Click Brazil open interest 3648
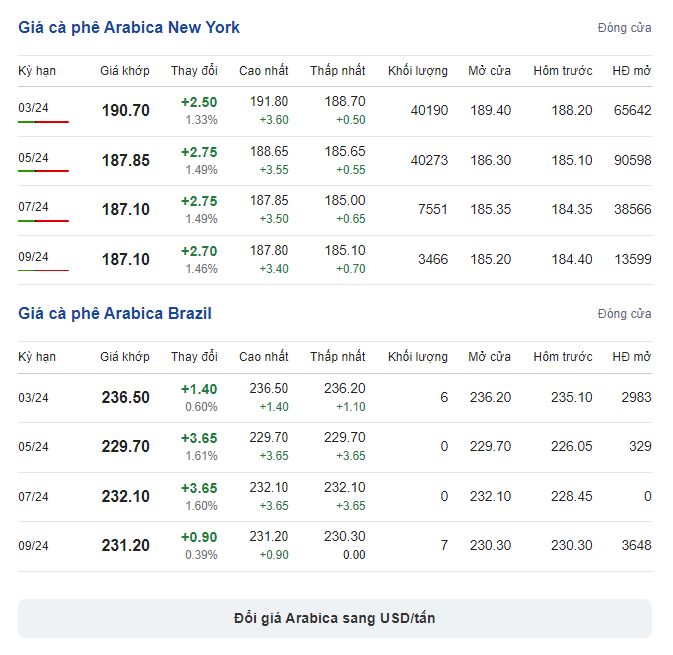The image size is (673, 655). pos(637,546)
